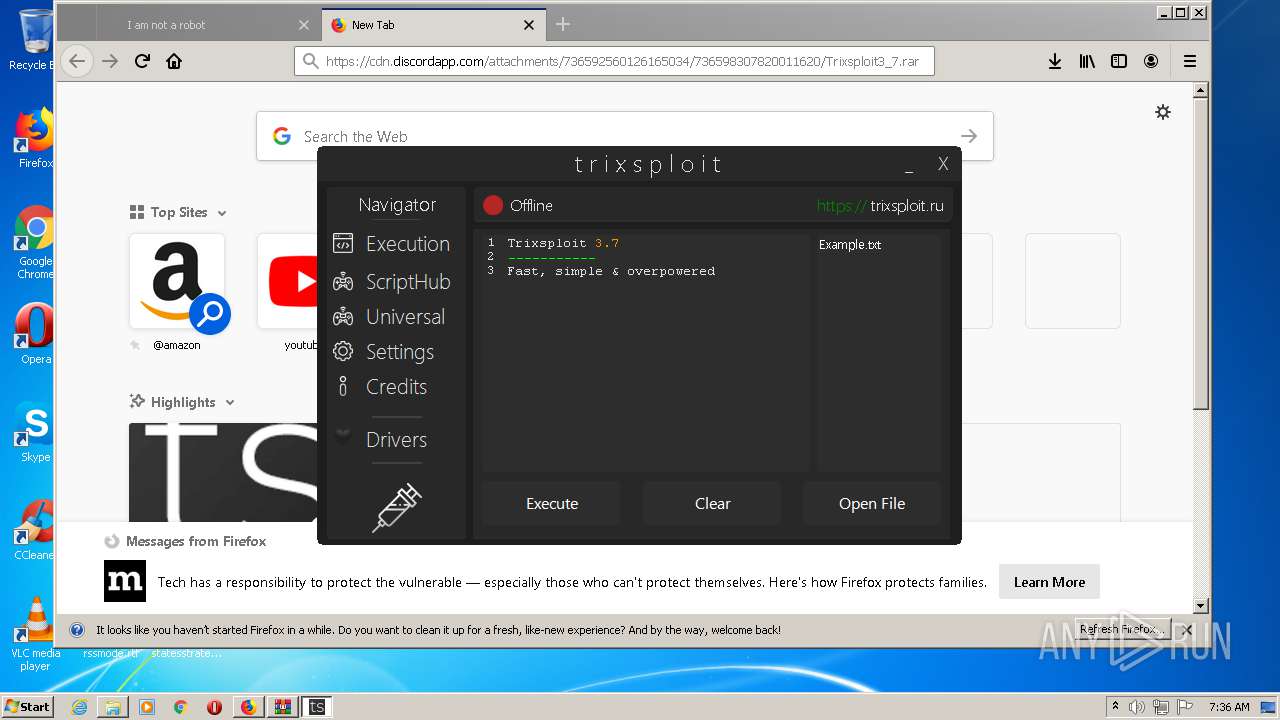Open a new Firefox tab with plus
Screen dimensions: 1280x720
563,24
